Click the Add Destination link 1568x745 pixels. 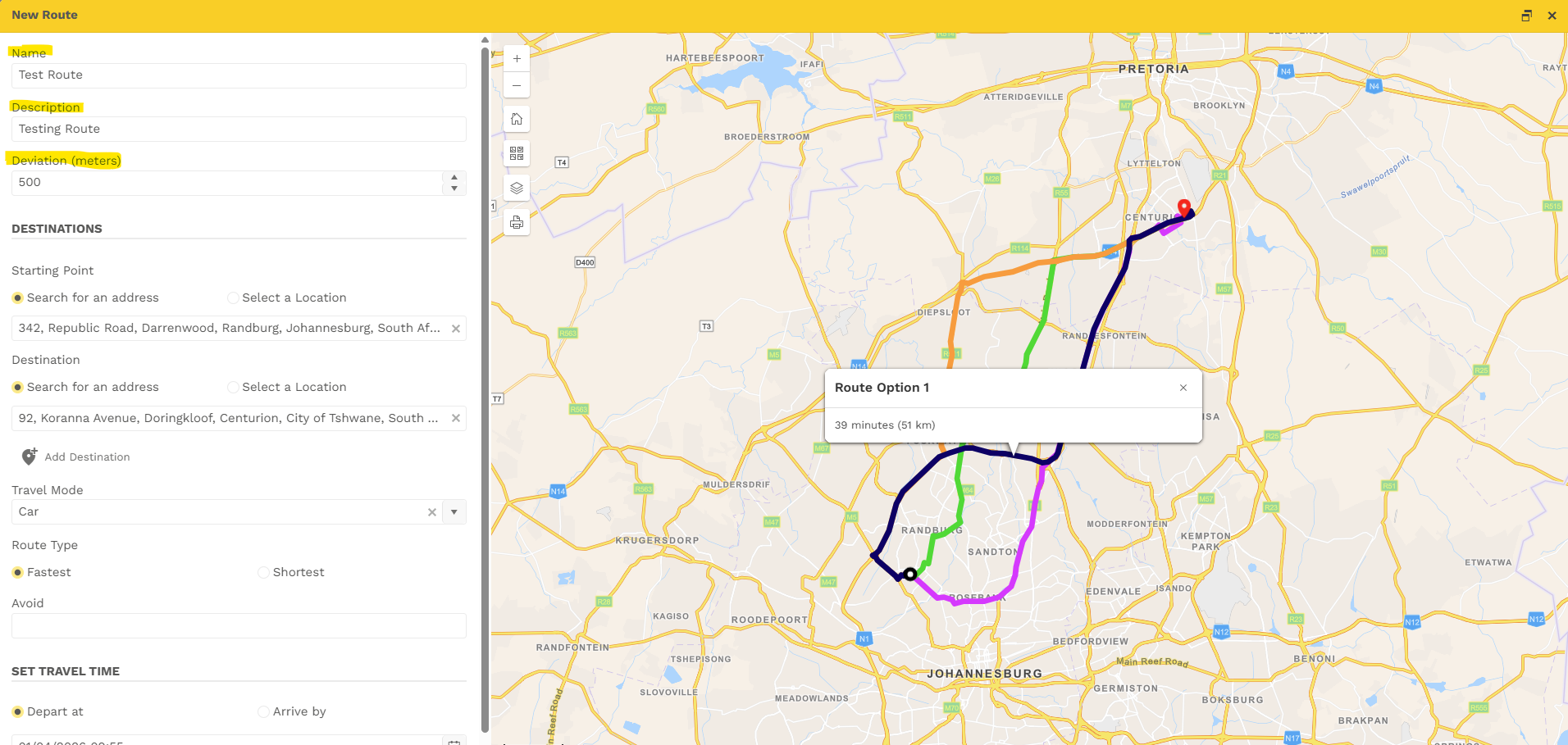87,457
